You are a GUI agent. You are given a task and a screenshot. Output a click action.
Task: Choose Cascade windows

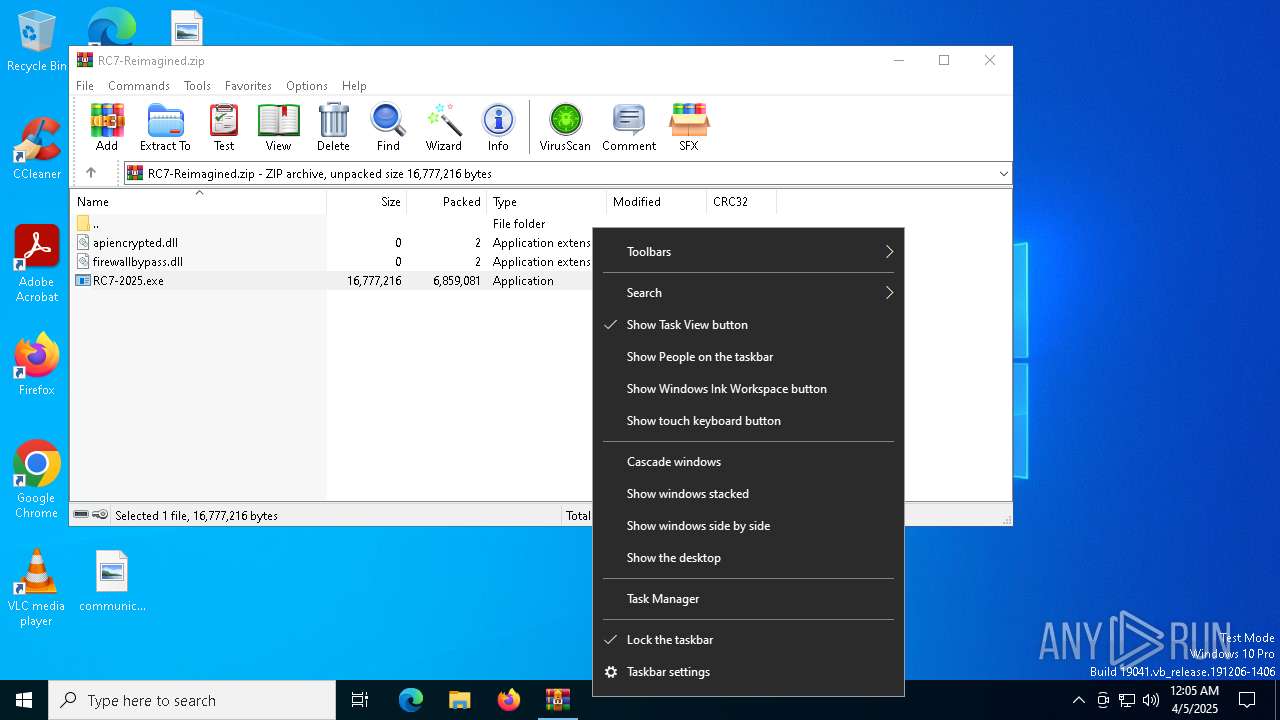point(748,462)
